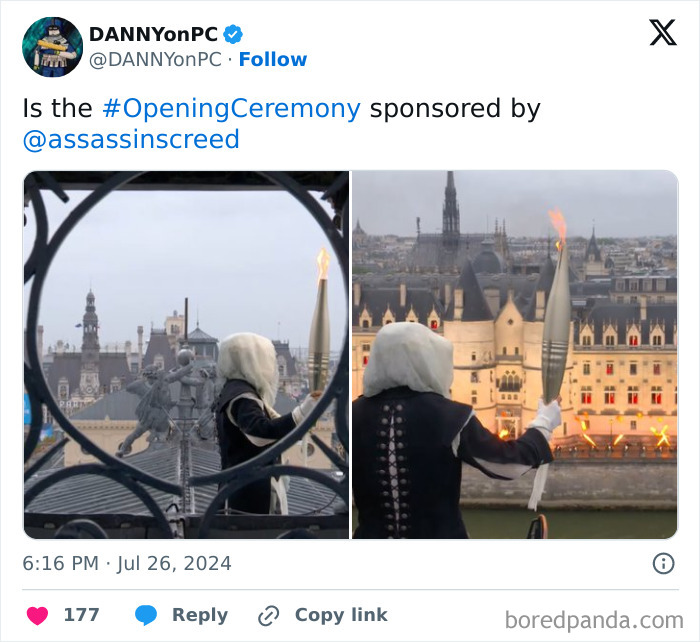Click the chain link icon
700x642 pixels.
point(269,616)
